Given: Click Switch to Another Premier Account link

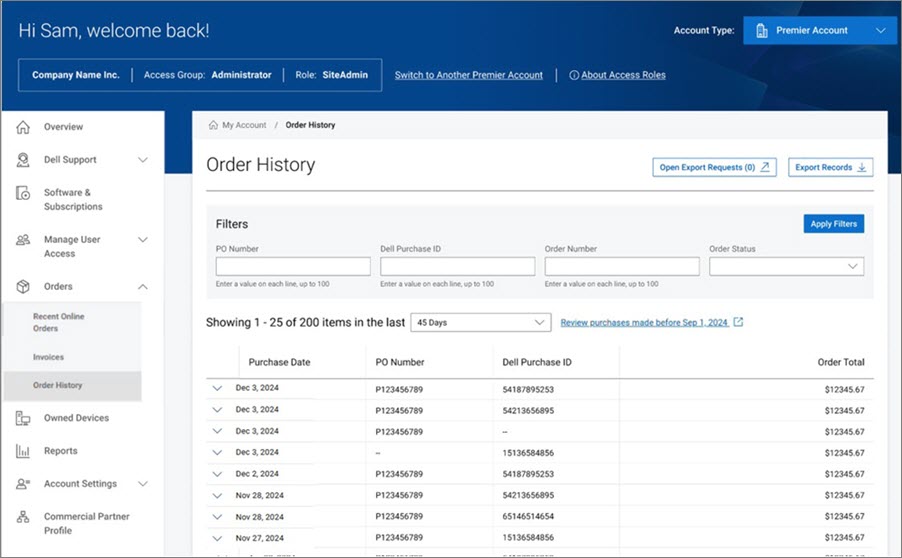Looking at the screenshot, I should tap(468, 75).
